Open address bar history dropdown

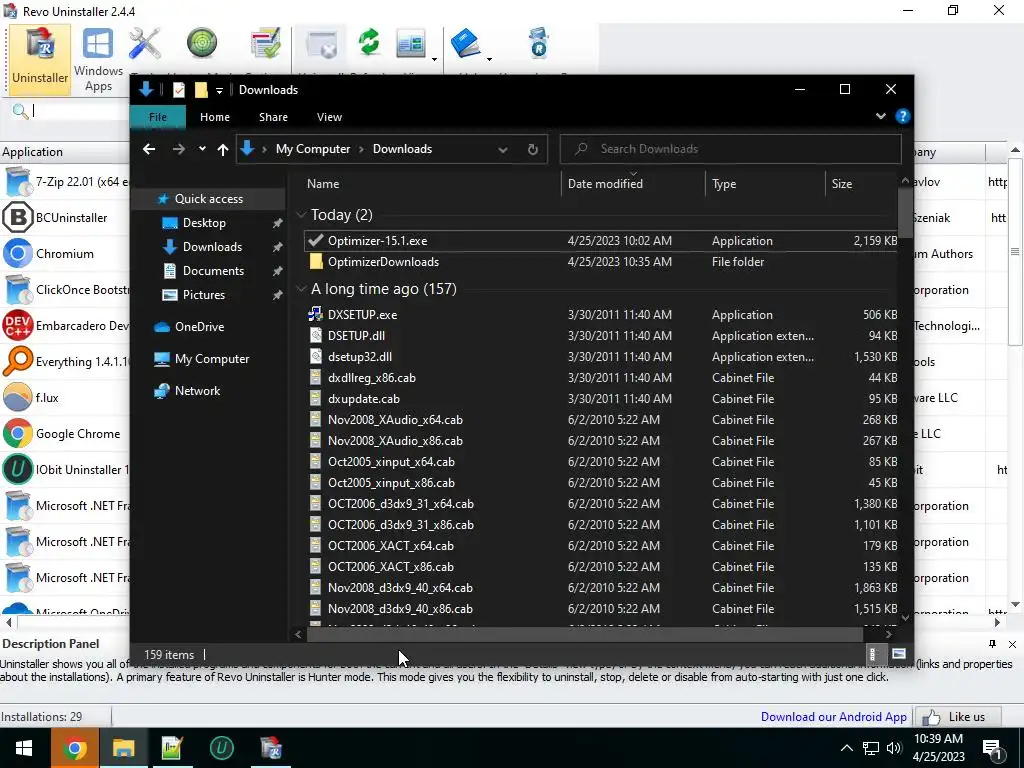pos(503,150)
